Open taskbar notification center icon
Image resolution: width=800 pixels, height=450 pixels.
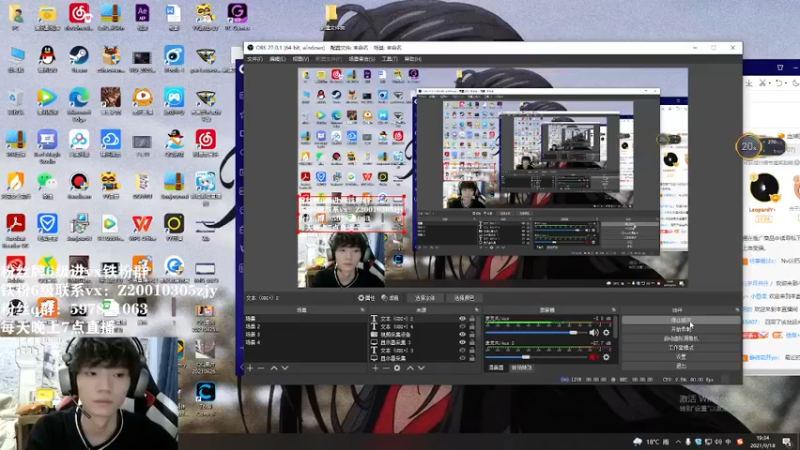pyautogui.click(x=787, y=442)
